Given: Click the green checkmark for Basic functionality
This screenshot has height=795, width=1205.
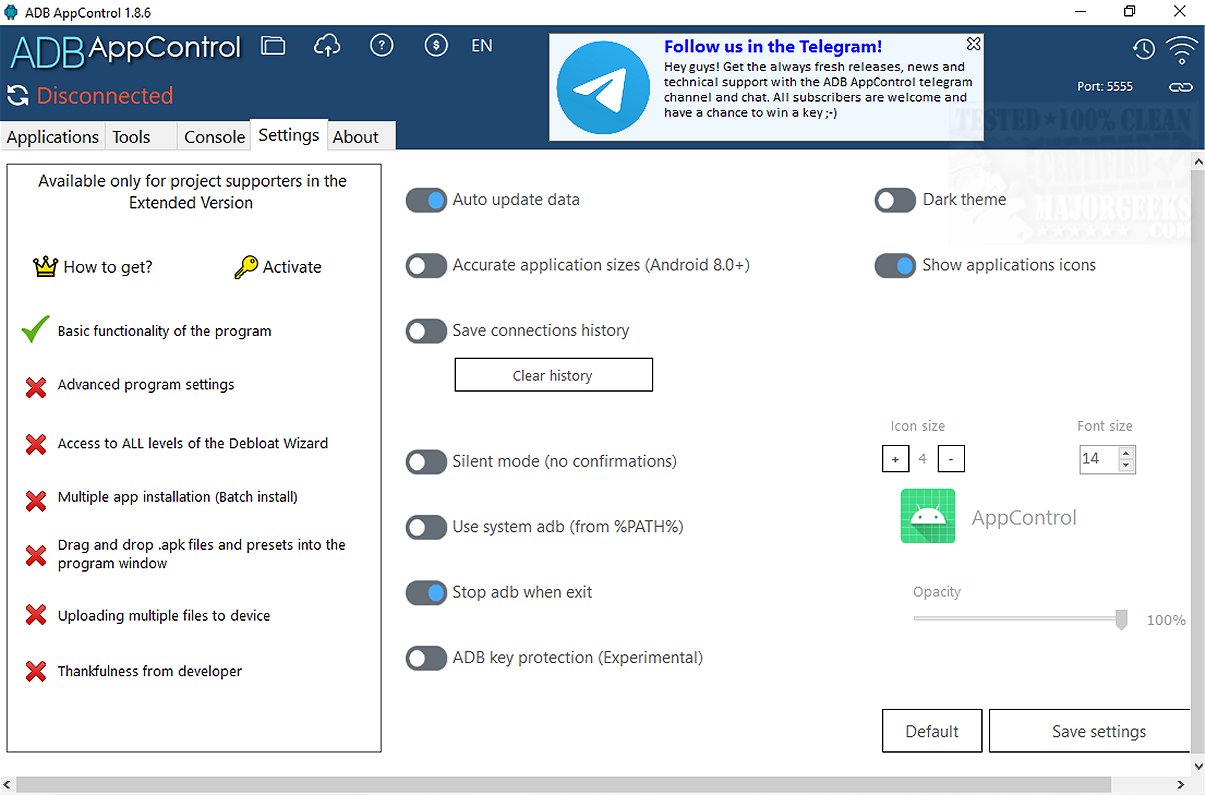Looking at the screenshot, I should tap(35, 329).
